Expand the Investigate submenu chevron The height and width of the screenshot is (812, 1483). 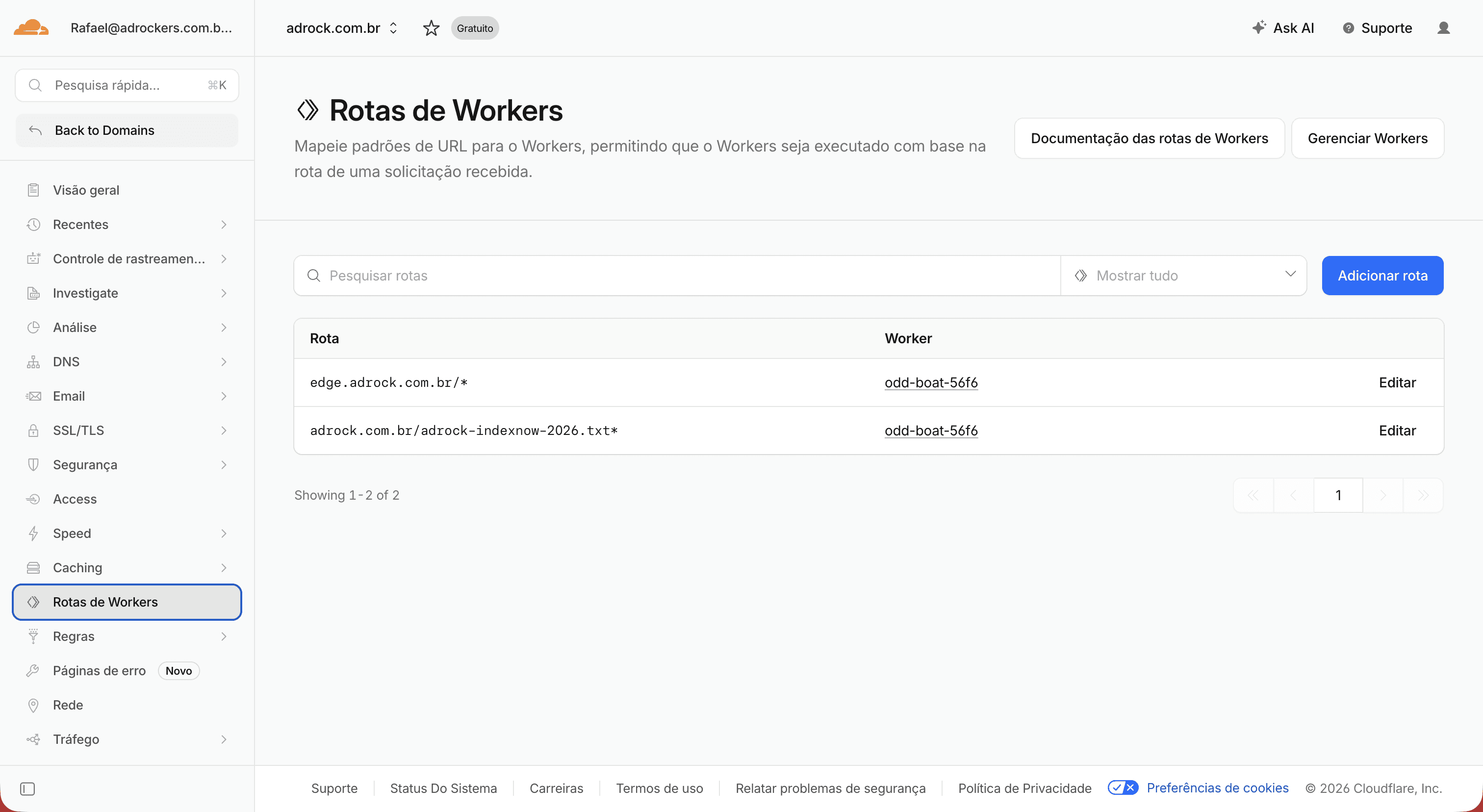click(x=224, y=293)
